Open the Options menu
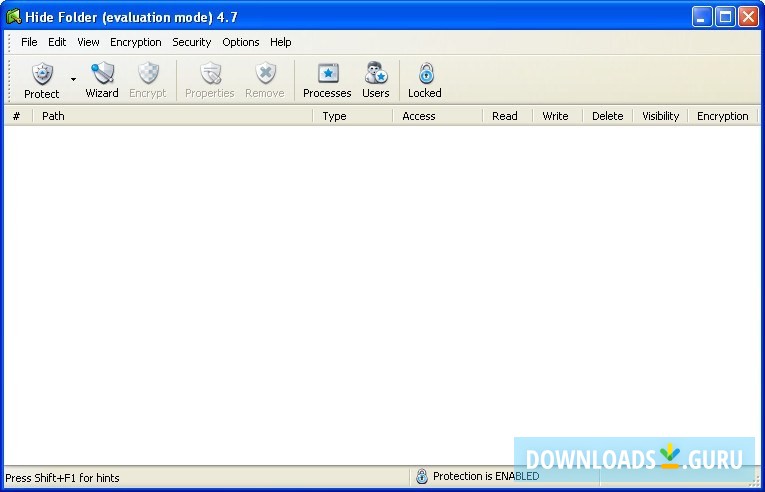Image resolution: width=765 pixels, height=492 pixels. coord(241,42)
